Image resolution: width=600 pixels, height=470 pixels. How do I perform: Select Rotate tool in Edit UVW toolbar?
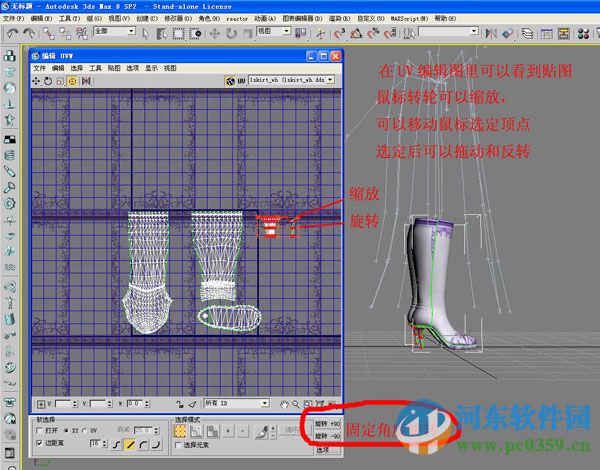click(x=48, y=81)
